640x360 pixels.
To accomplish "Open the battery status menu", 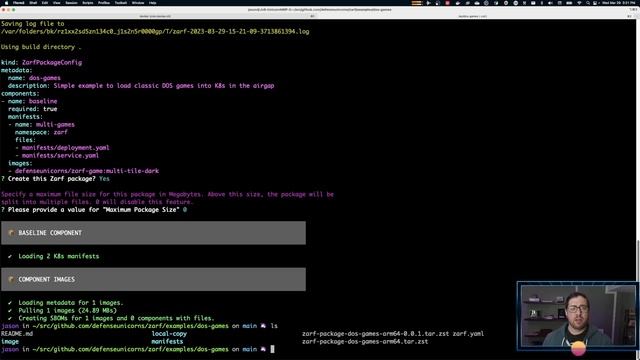I will point(569,3).
